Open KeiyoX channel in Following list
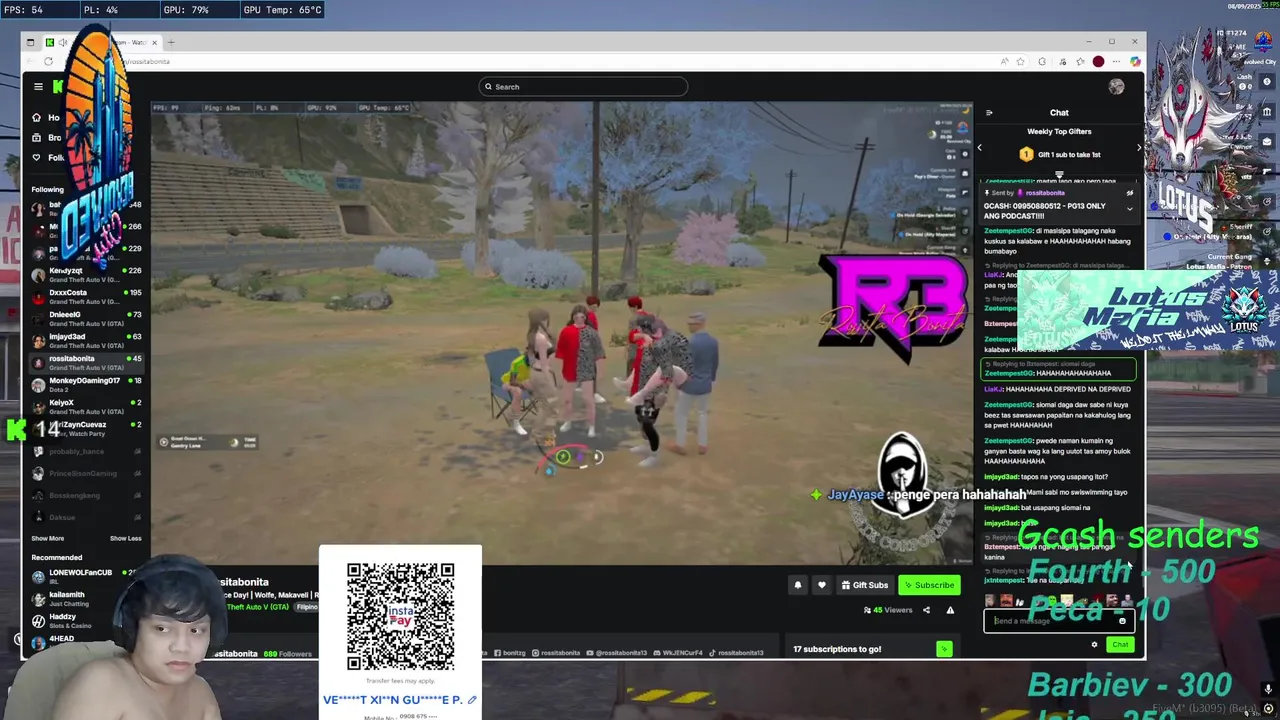Screen dimensions: 1280x720 point(87,407)
